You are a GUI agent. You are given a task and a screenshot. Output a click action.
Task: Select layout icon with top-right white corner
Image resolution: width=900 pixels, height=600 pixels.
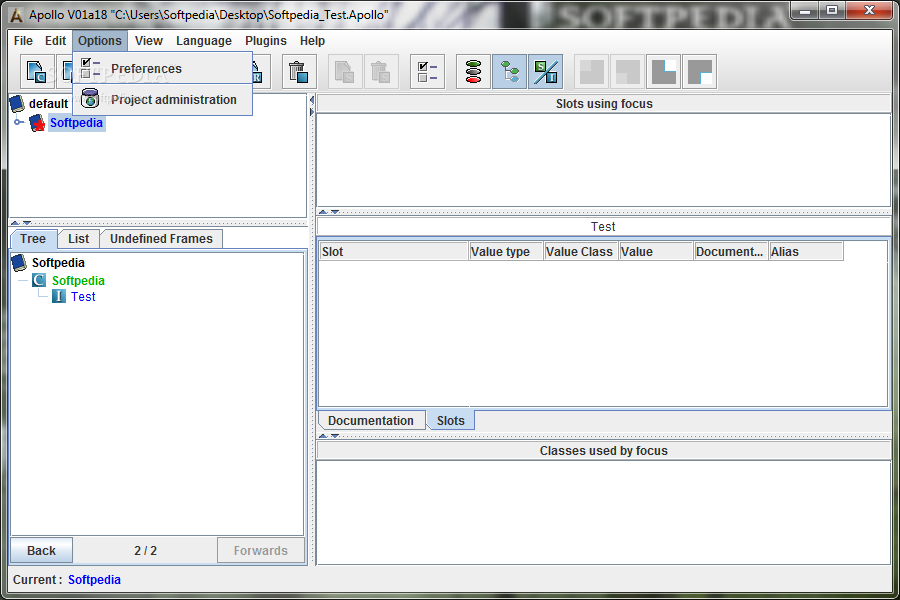pyautogui.click(x=664, y=72)
